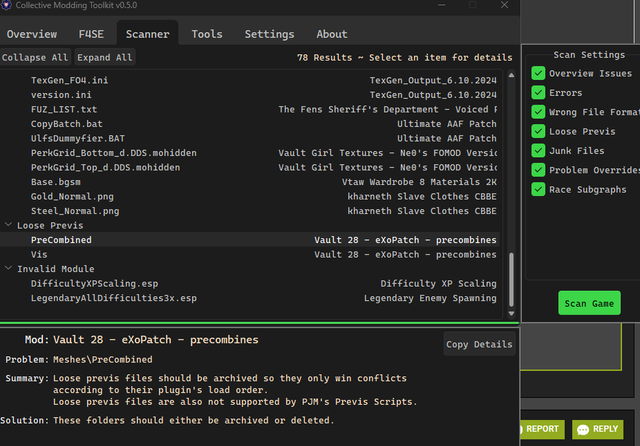This screenshot has height=446, width=640.
Task: Go to the Settings tab
Action: [x=269, y=34]
